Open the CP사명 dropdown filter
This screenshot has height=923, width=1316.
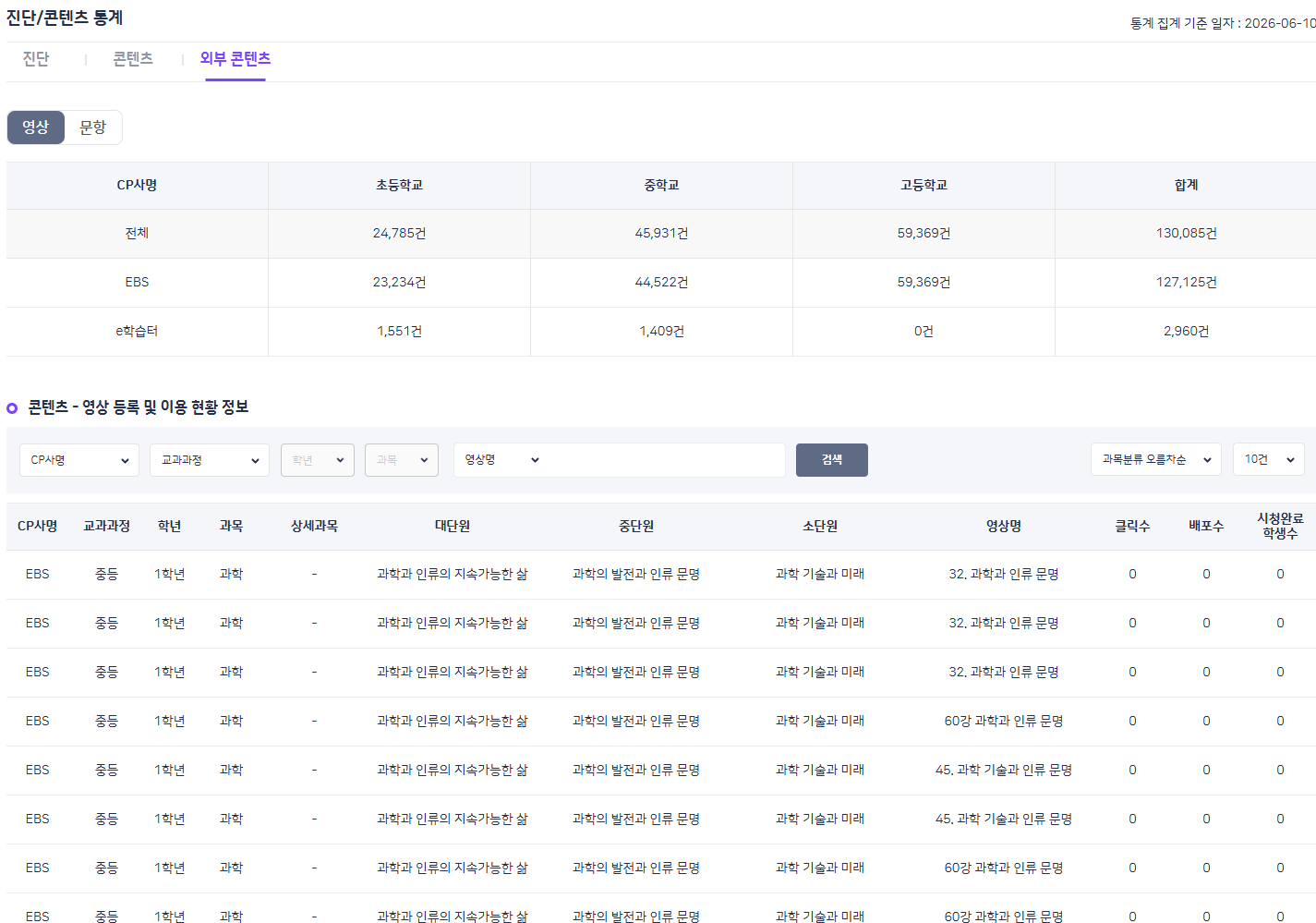[79, 460]
